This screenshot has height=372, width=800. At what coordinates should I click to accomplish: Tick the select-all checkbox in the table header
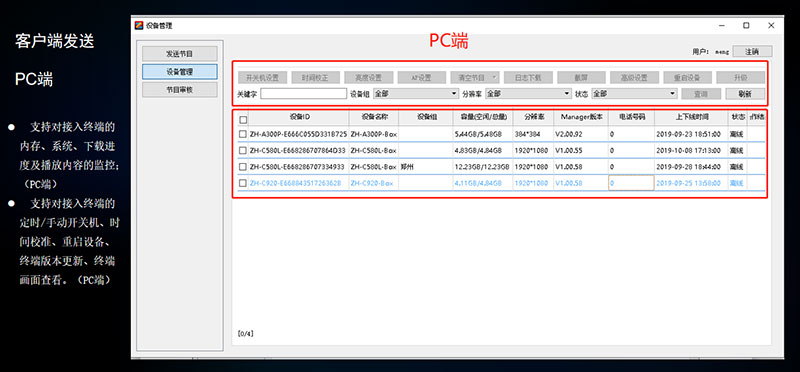[x=243, y=120]
